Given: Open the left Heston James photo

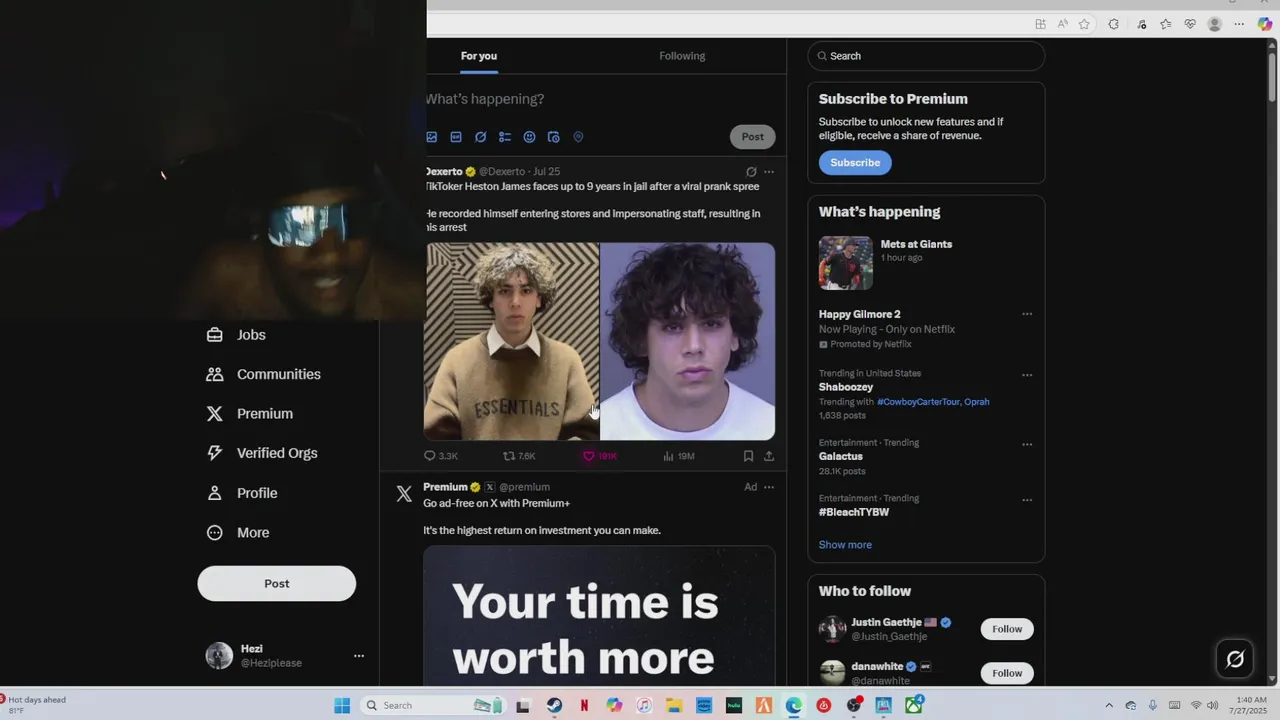Looking at the screenshot, I should pyautogui.click(x=512, y=342).
